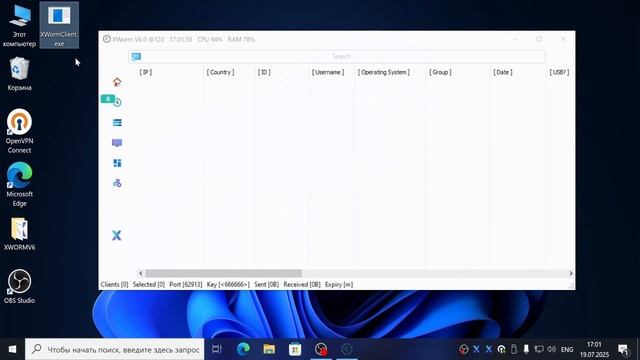Viewport: 640px width, 360px height.
Task: Open network status in system tray
Action: tap(539, 349)
